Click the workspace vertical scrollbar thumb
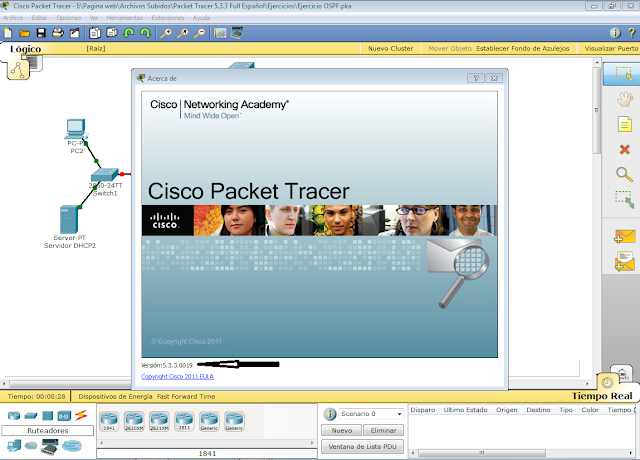This screenshot has height=460, width=640. coord(597,110)
